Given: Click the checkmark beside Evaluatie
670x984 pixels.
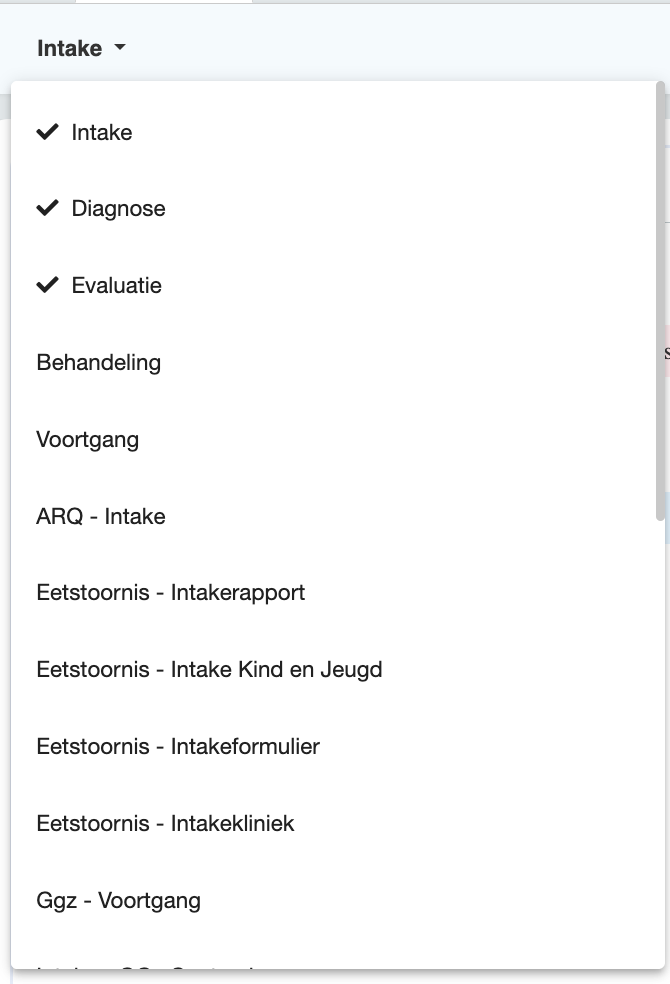Looking at the screenshot, I should click(x=46, y=285).
